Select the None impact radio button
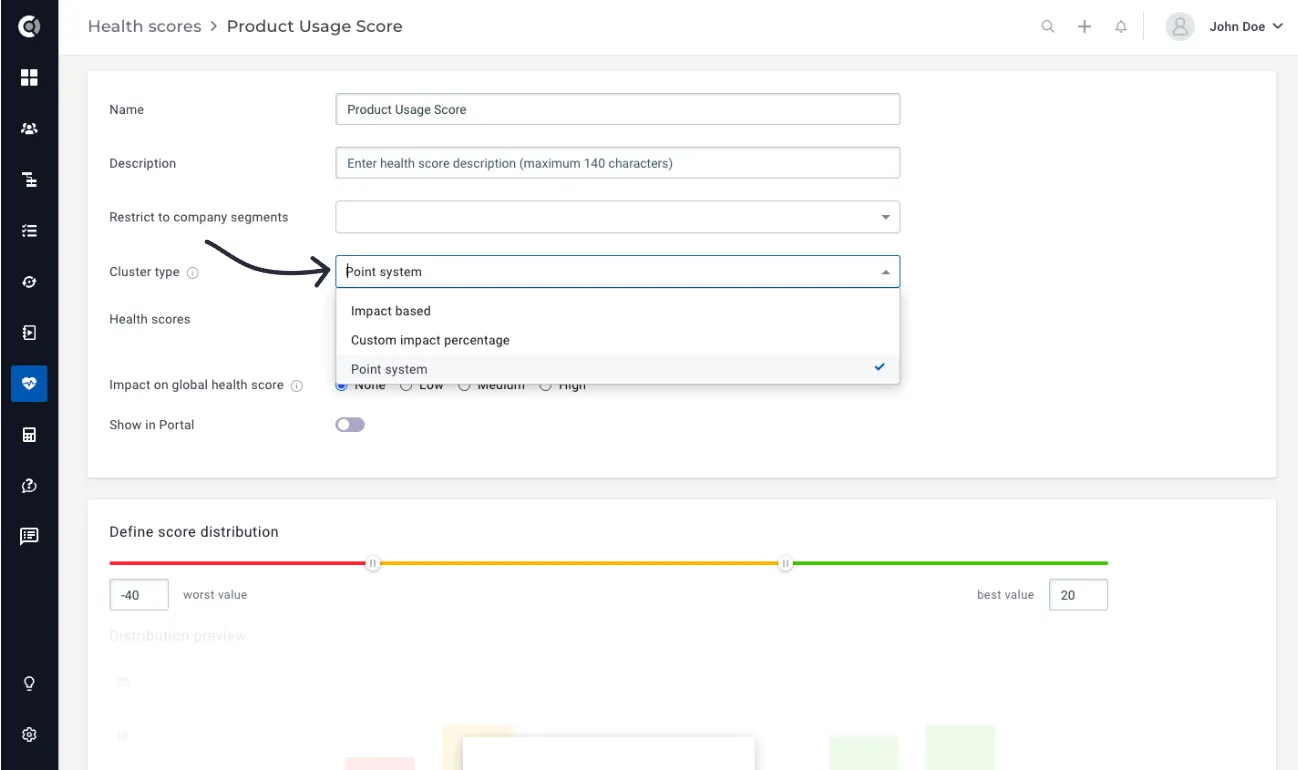The image size is (1298, 770). pyautogui.click(x=342, y=386)
